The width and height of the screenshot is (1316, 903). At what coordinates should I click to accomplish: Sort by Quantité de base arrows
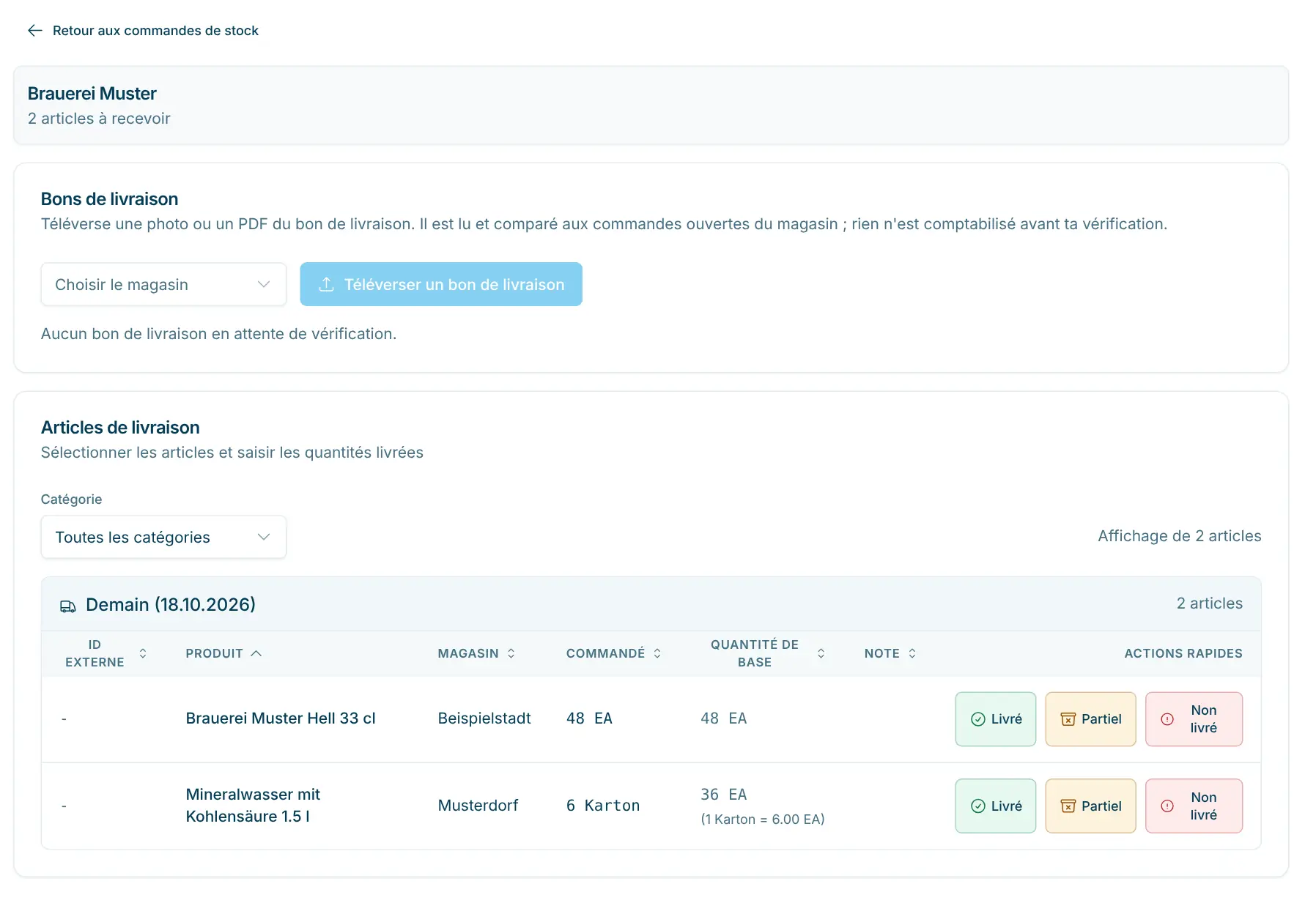821,653
